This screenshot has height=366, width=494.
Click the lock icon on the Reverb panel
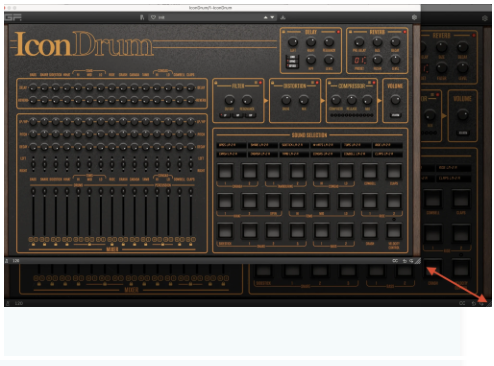pyautogui.click(x=350, y=32)
